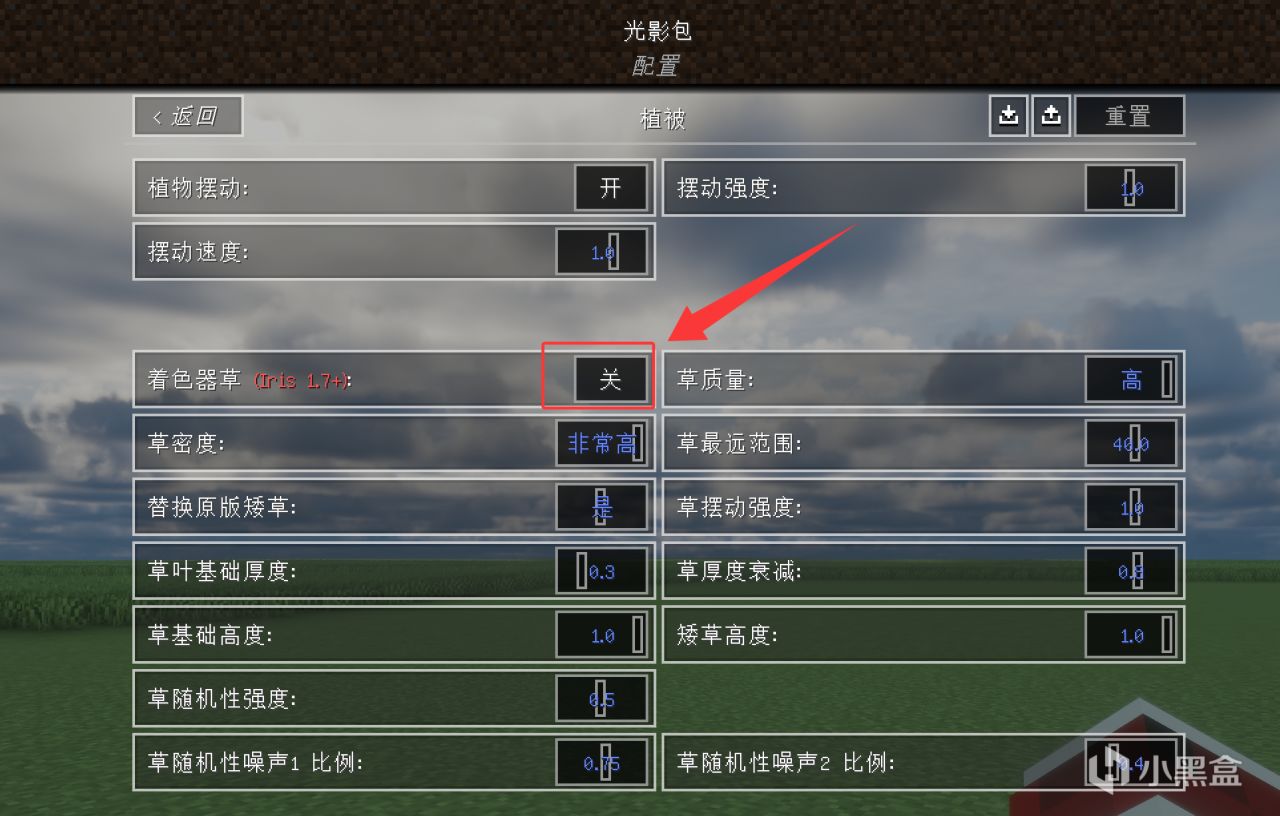Adjust the 草叶基础厚度 slider
This screenshot has width=1280, height=816.
pos(602,571)
